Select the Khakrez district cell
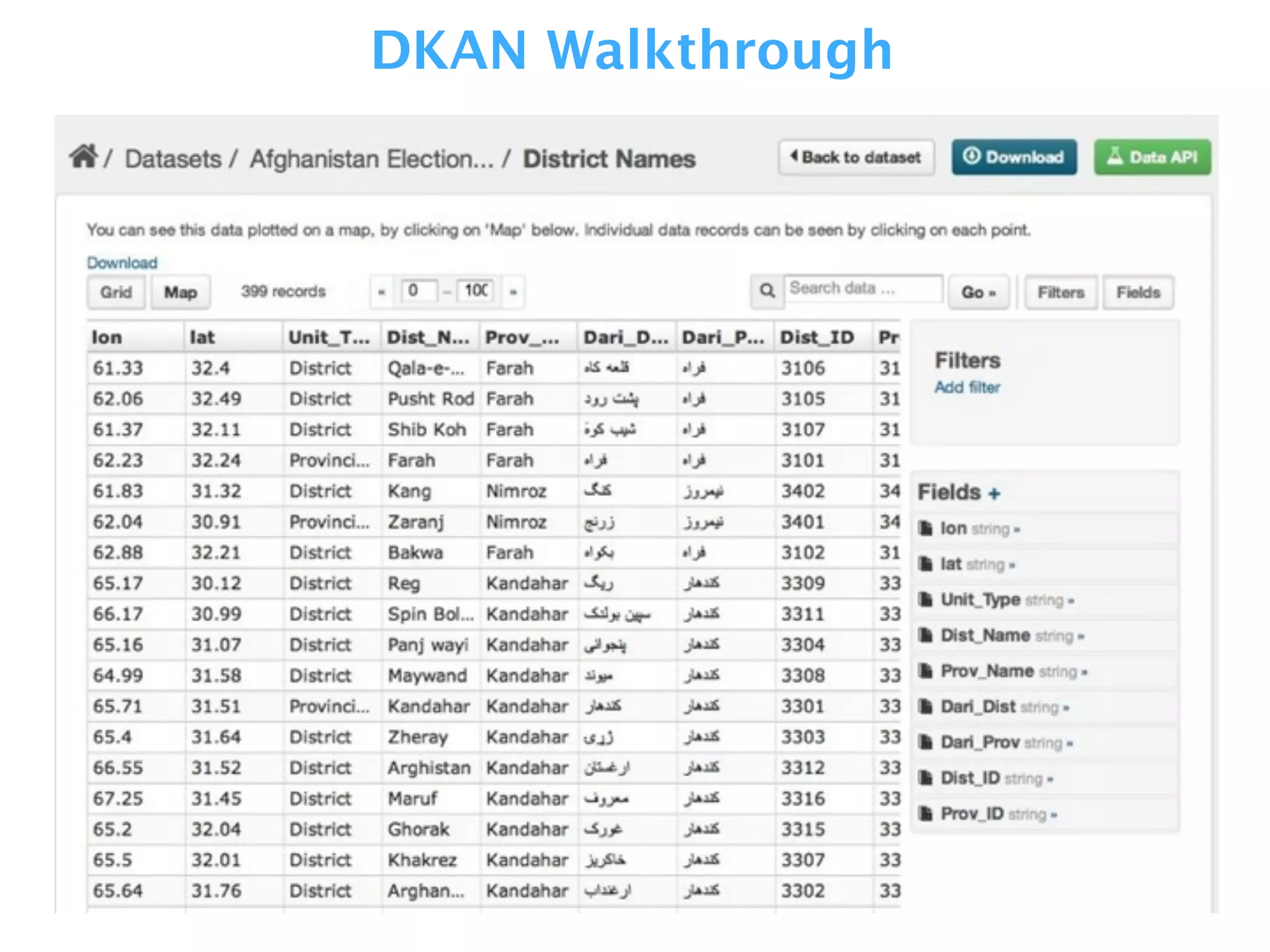Image resolution: width=1270 pixels, height=952 pixels. click(x=430, y=860)
